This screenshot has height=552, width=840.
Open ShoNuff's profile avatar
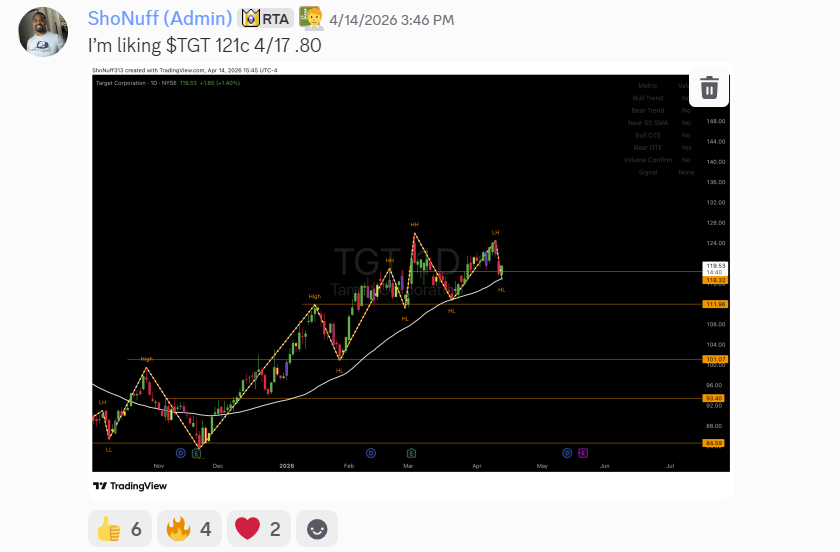point(43,32)
